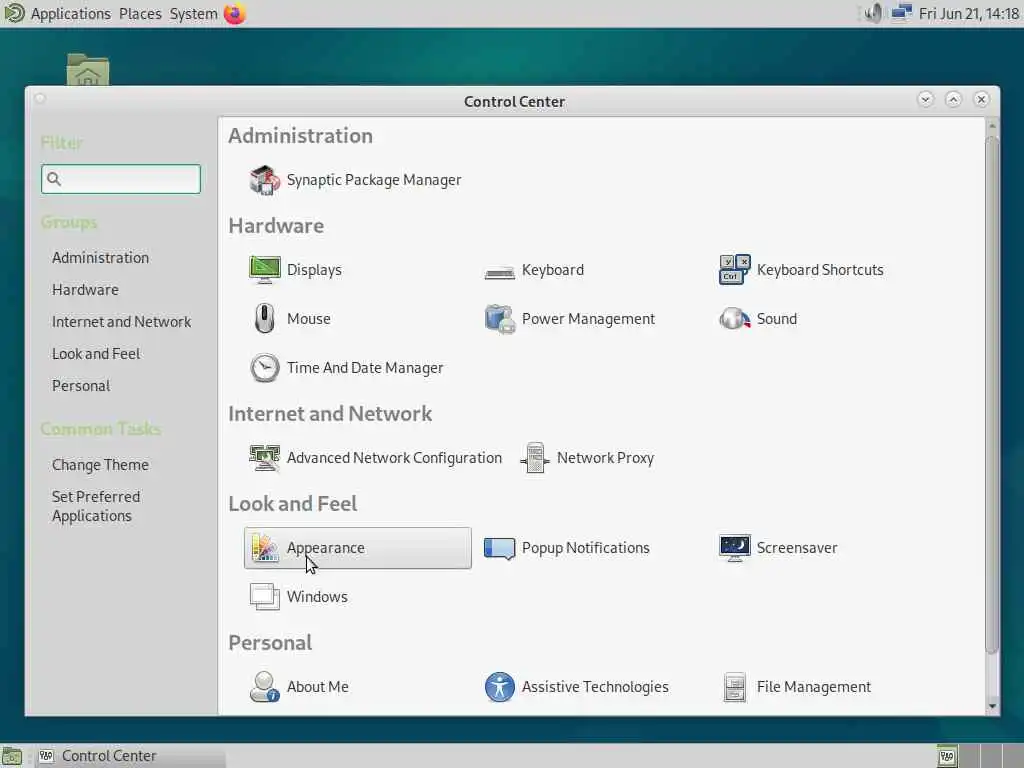Open the Power Management icon
Image resolution: width=1024 pixels, height=768 pixels.
[500, 319]
